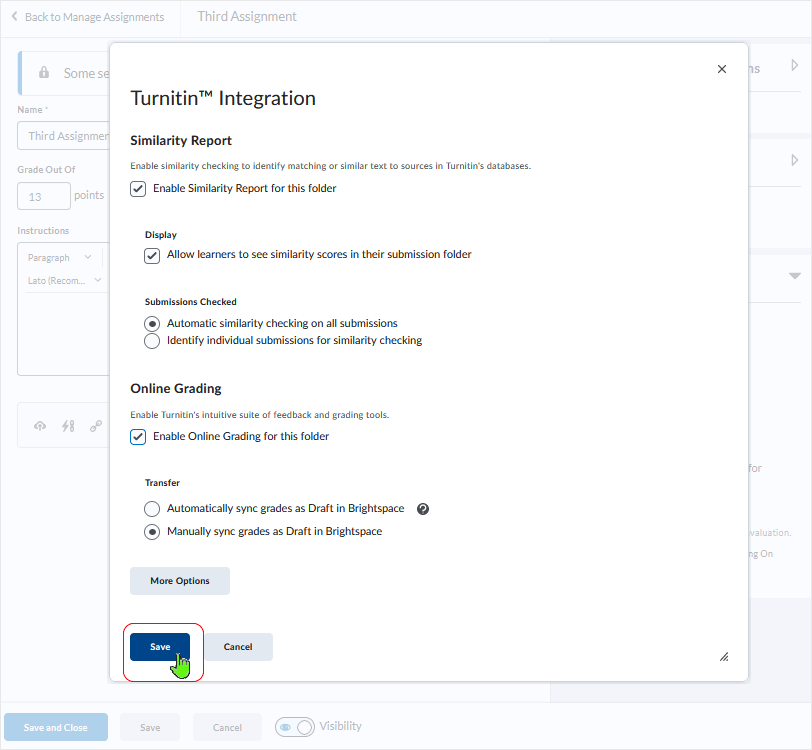This screenshot has height=750, width=812.
Task: Click Save in the bottom page bar
Action: point(150,727)
